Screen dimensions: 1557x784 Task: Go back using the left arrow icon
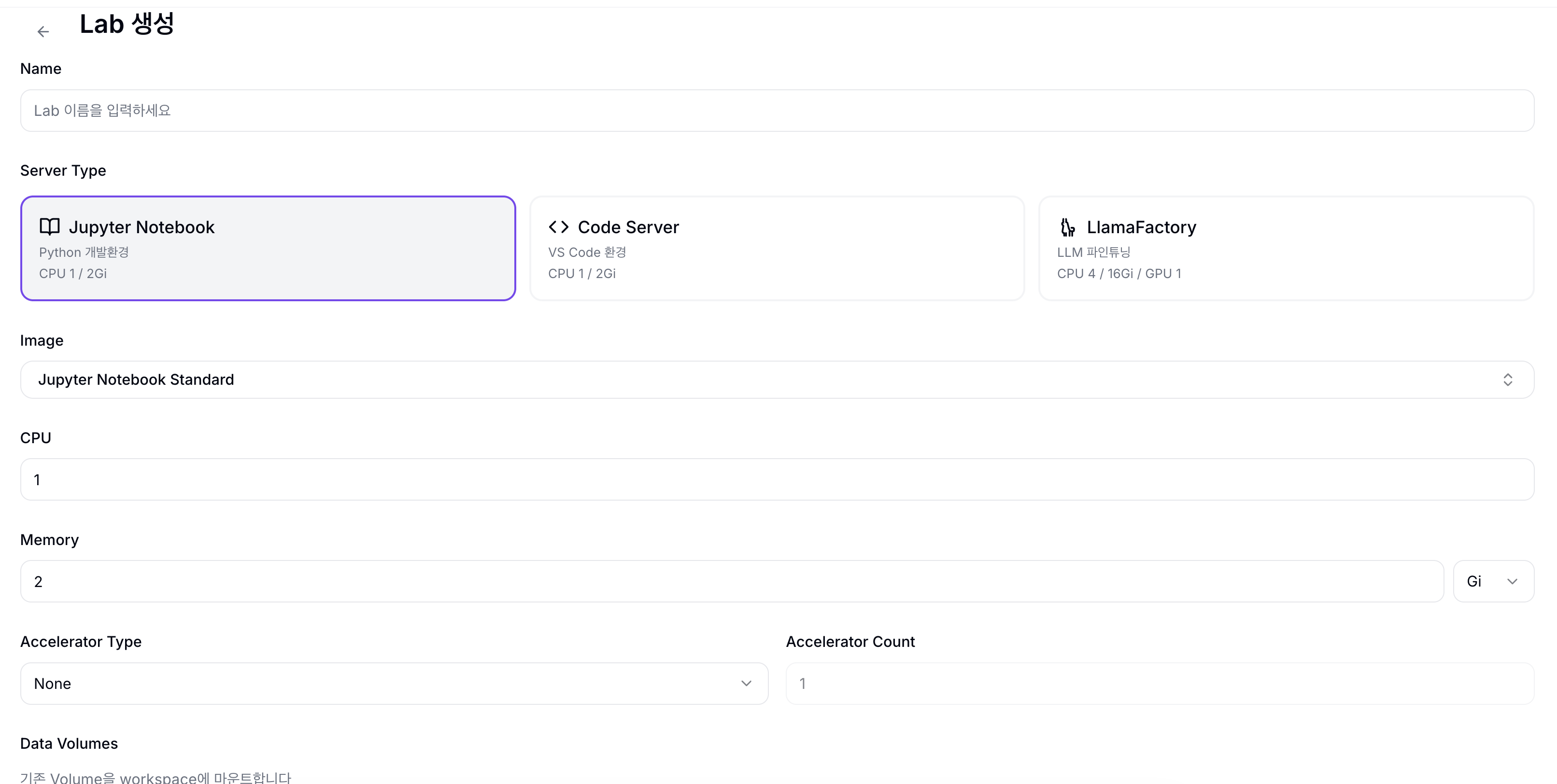point(43,31)
